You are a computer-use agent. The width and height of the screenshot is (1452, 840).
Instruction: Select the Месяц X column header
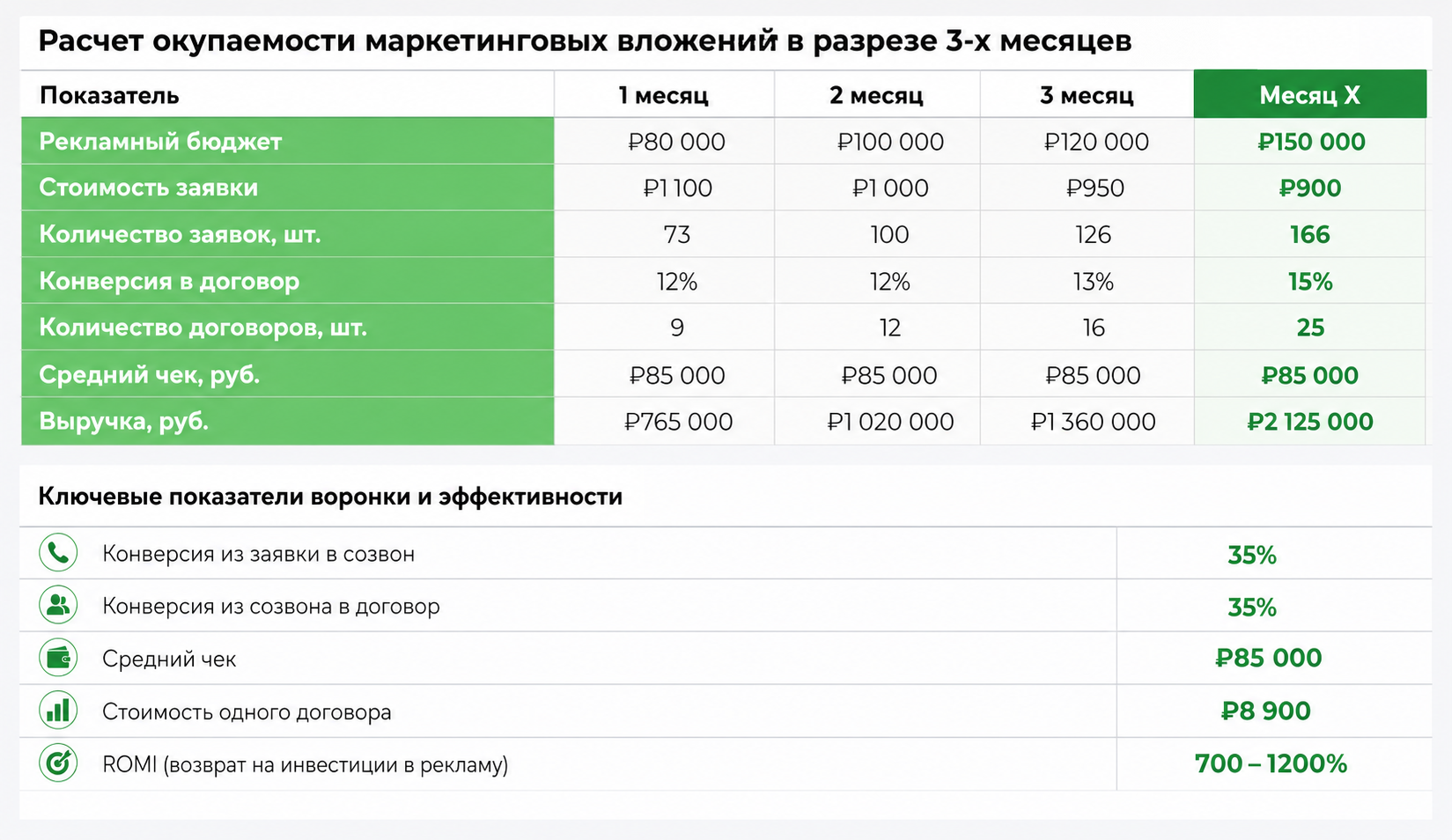1309,94
